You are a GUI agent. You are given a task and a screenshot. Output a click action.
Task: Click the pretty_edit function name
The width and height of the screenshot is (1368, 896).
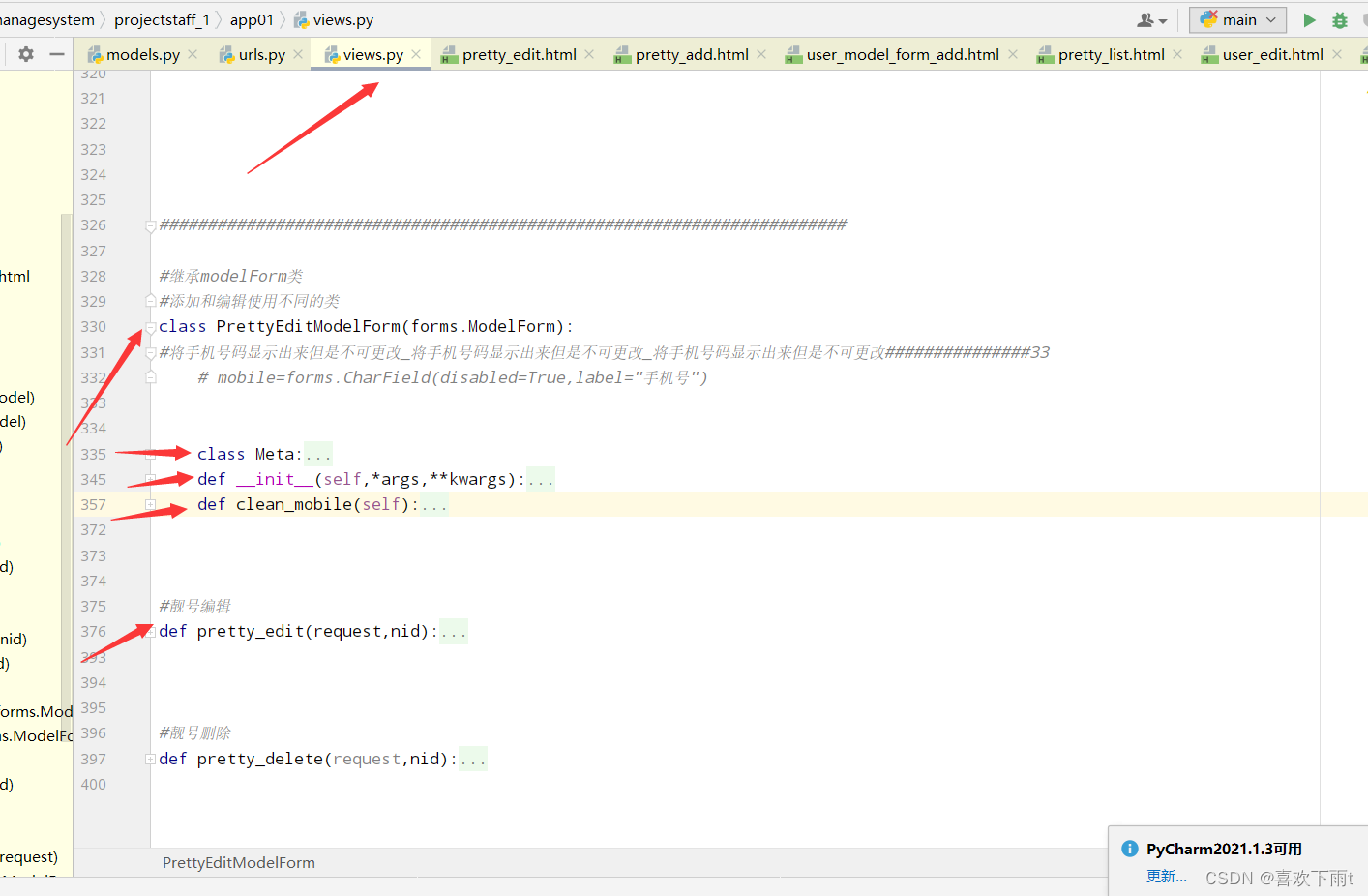pos(251,631)
